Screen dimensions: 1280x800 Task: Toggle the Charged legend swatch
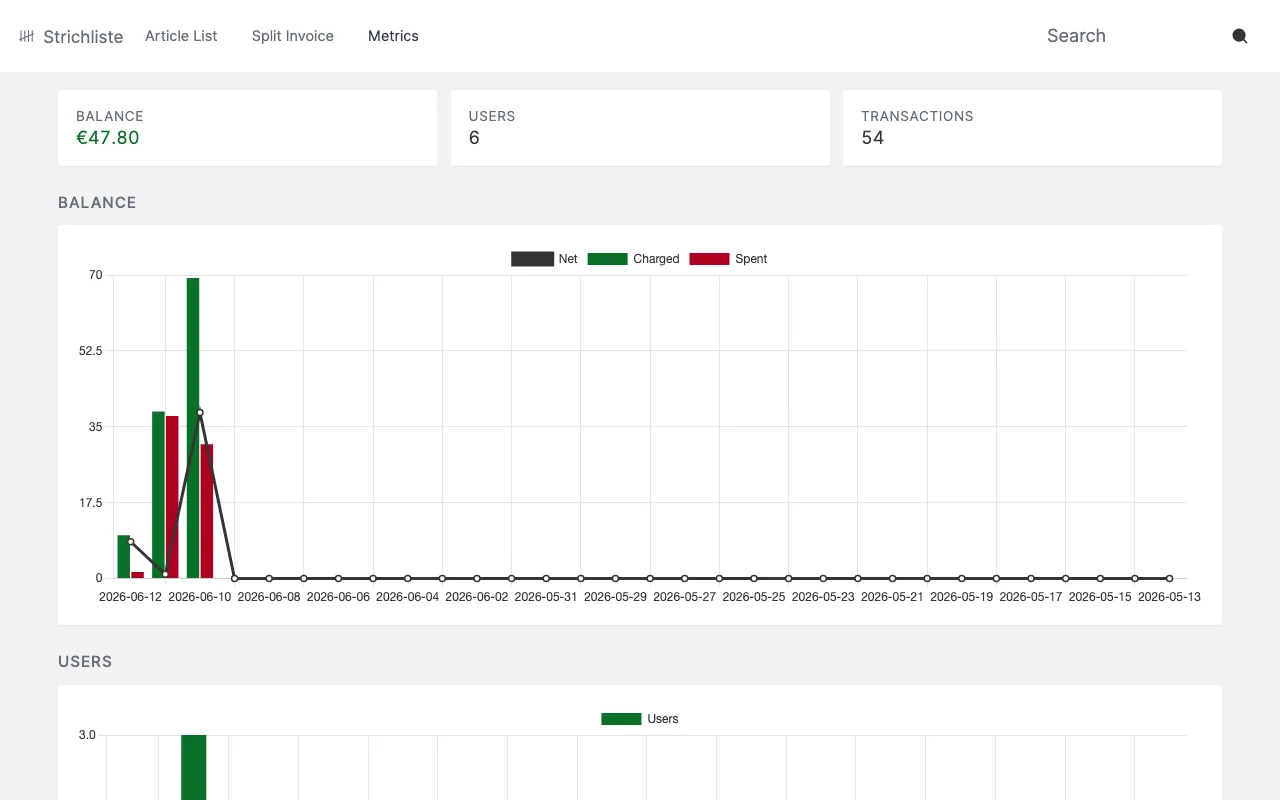tap(607, 259)
